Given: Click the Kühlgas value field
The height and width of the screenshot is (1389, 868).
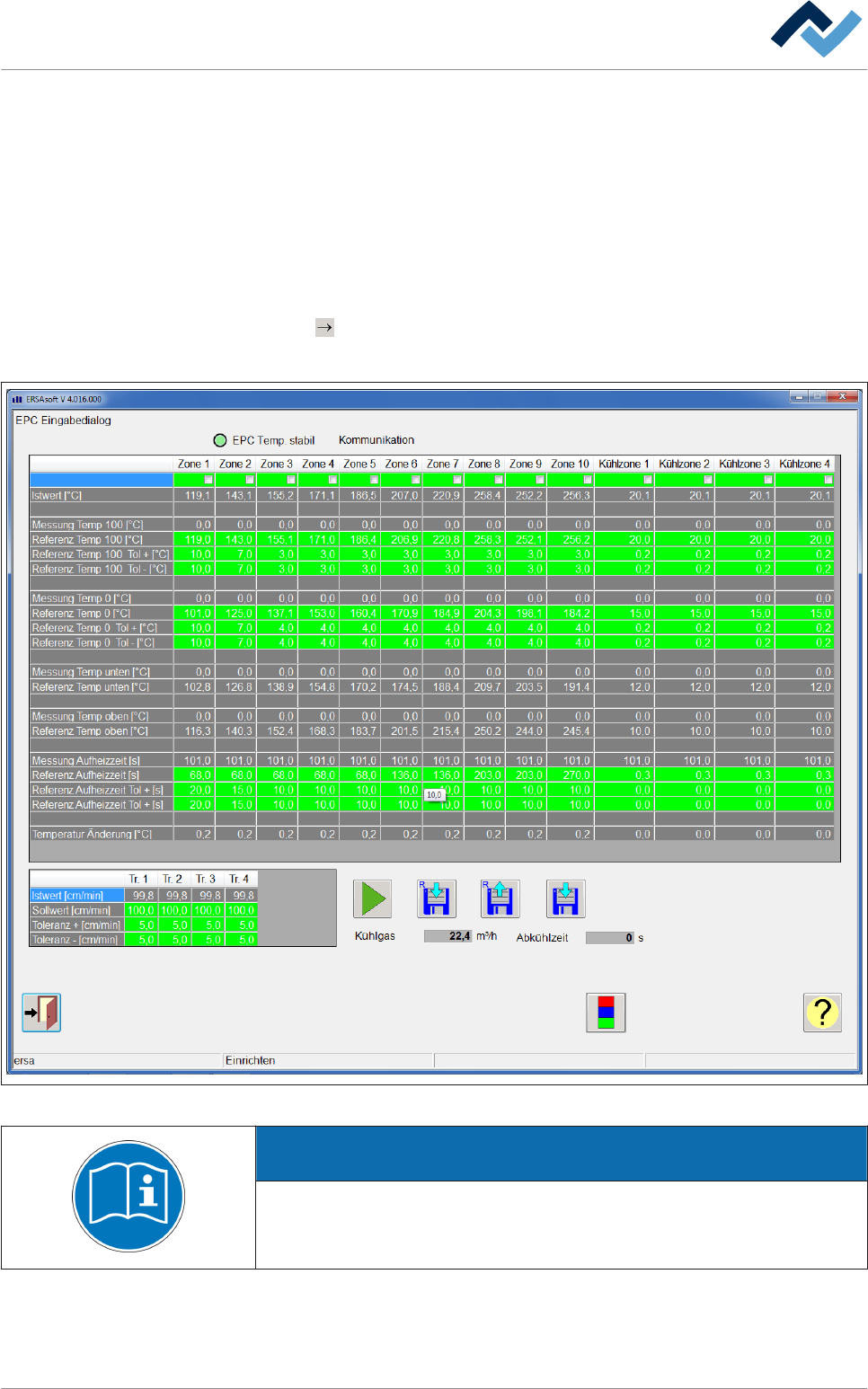Looking at the screenshot, I should point(447,936).
